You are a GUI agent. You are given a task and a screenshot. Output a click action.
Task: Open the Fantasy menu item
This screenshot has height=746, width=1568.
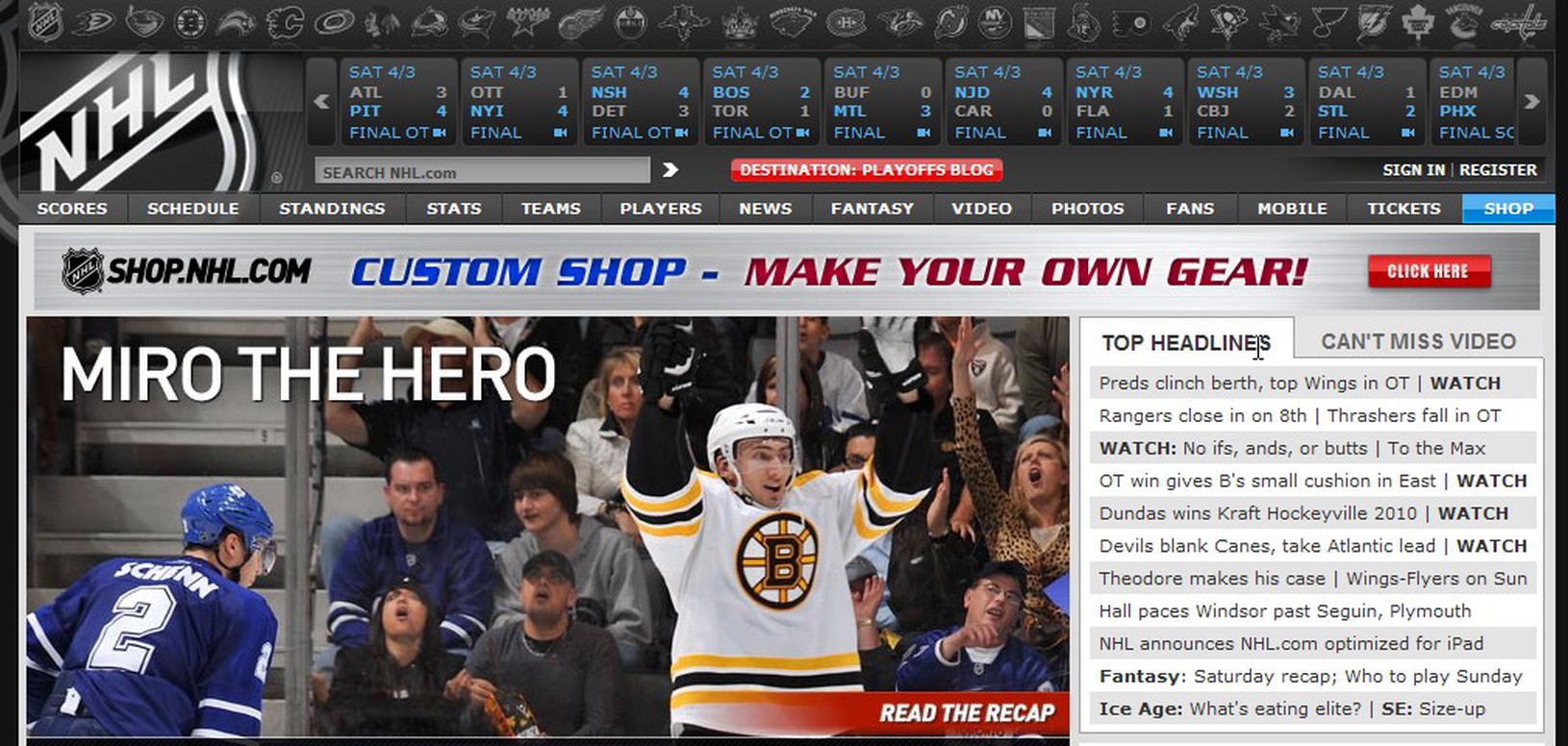pos(873,209)
